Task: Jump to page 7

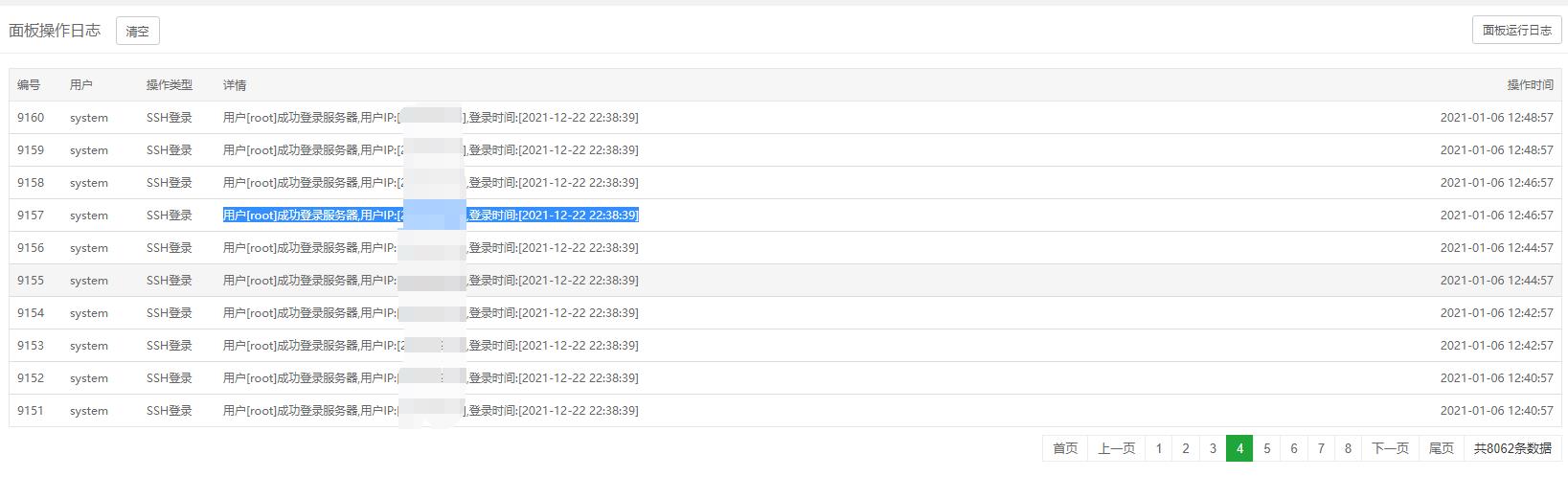Action: (1320, 448)
